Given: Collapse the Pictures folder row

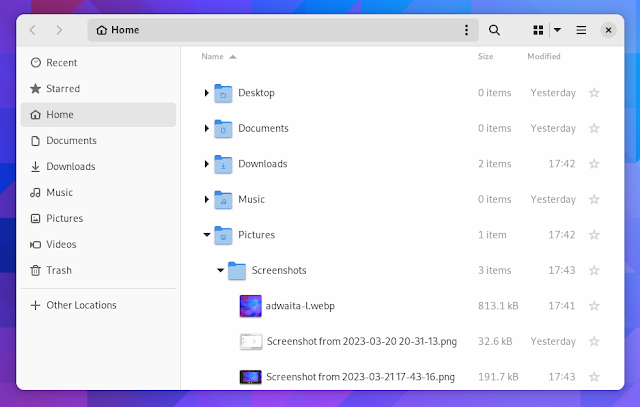Looking at the screenshot, I should (207, 235).
